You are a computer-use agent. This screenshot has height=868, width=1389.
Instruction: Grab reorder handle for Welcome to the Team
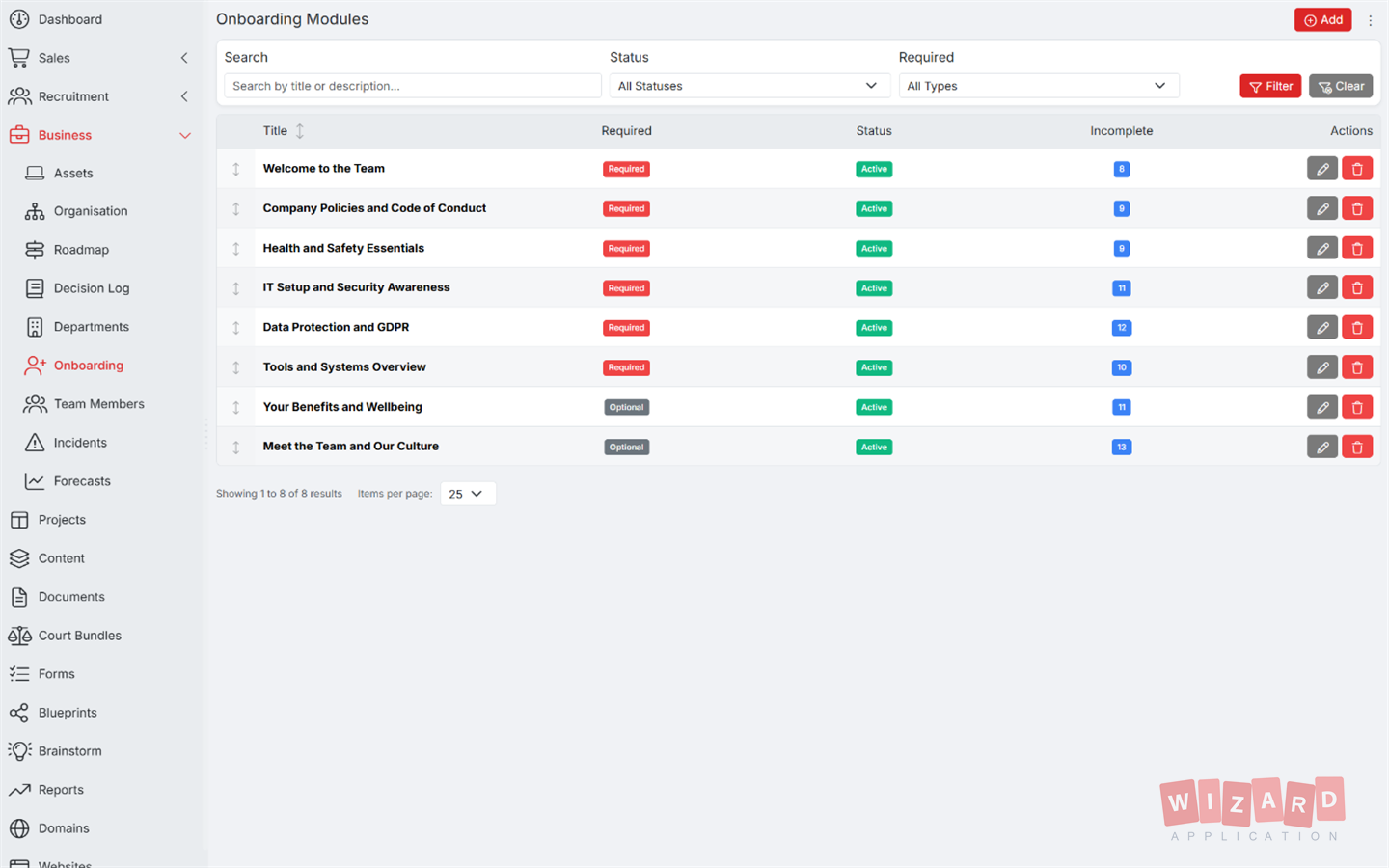click(x=235, y=169)
